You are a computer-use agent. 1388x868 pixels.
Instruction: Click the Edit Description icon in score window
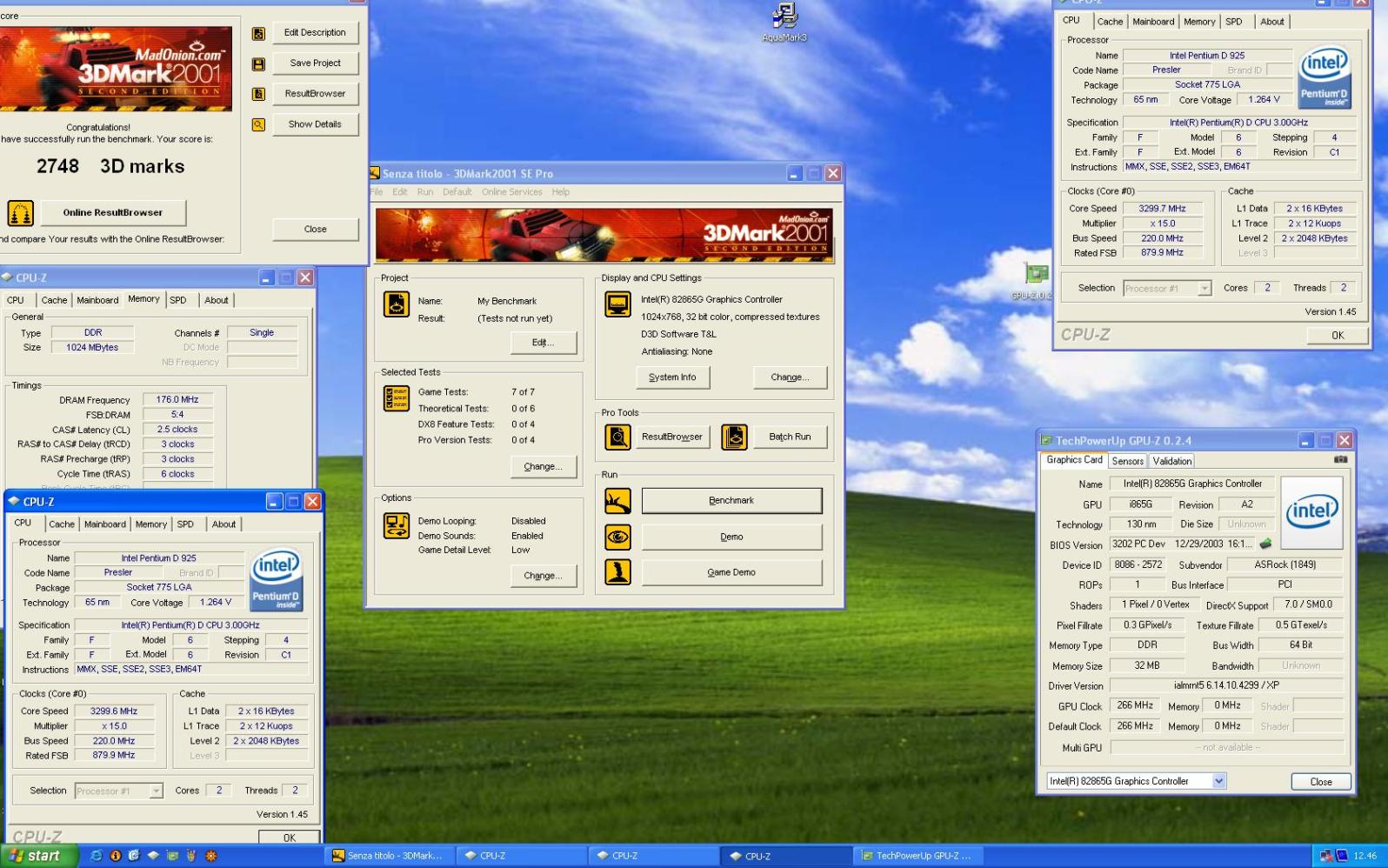pos(258,34)
